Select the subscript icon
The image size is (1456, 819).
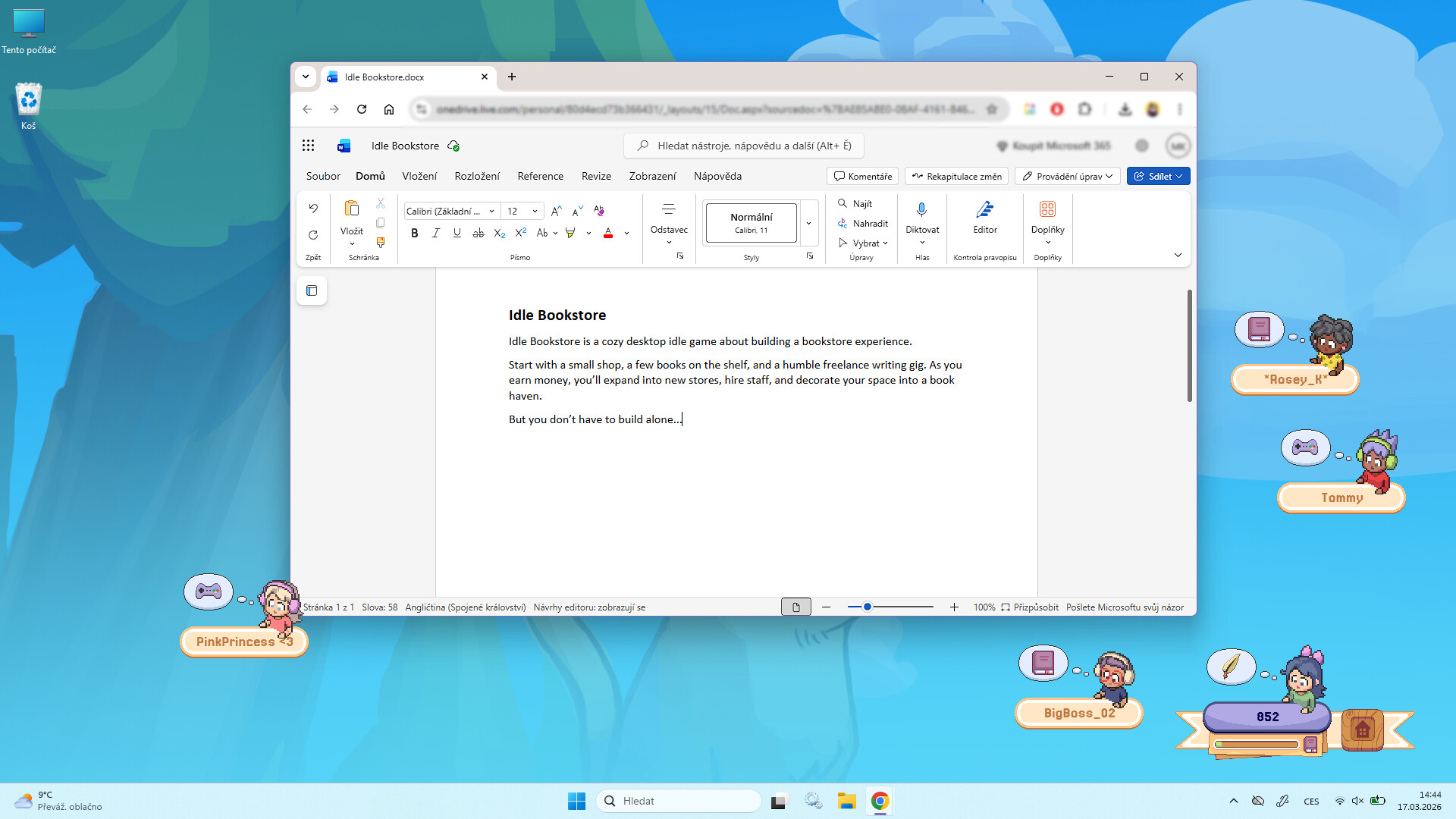499,233
